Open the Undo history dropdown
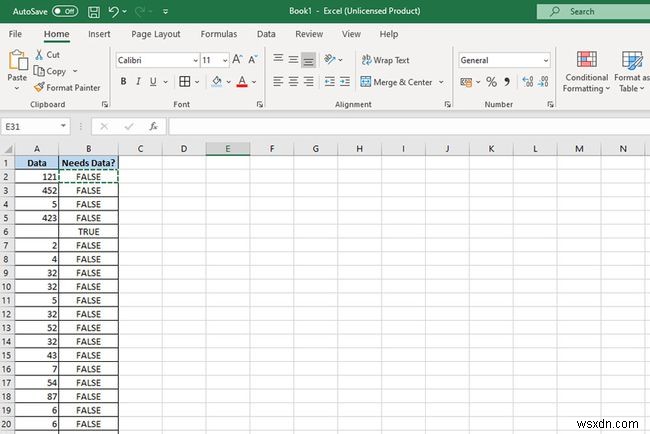650x434 pixels. coord(124,12)
